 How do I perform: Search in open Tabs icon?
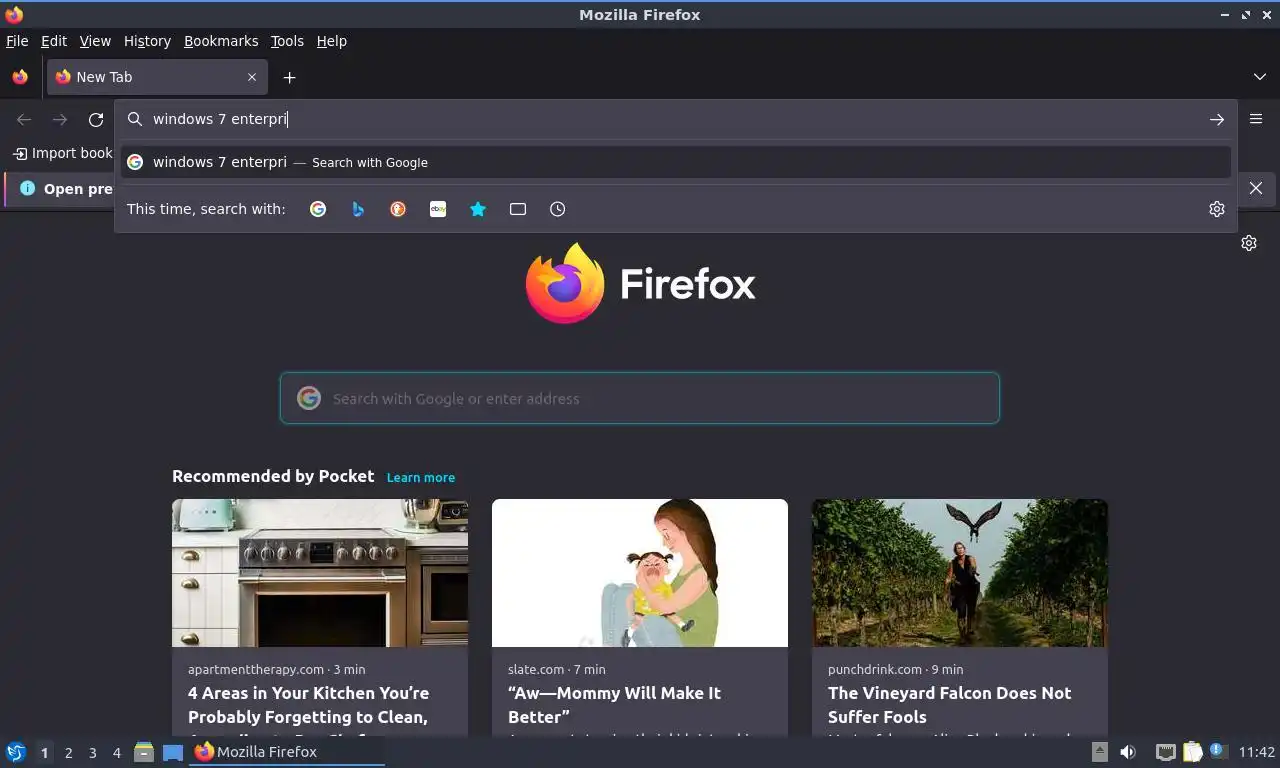[518, 209]
